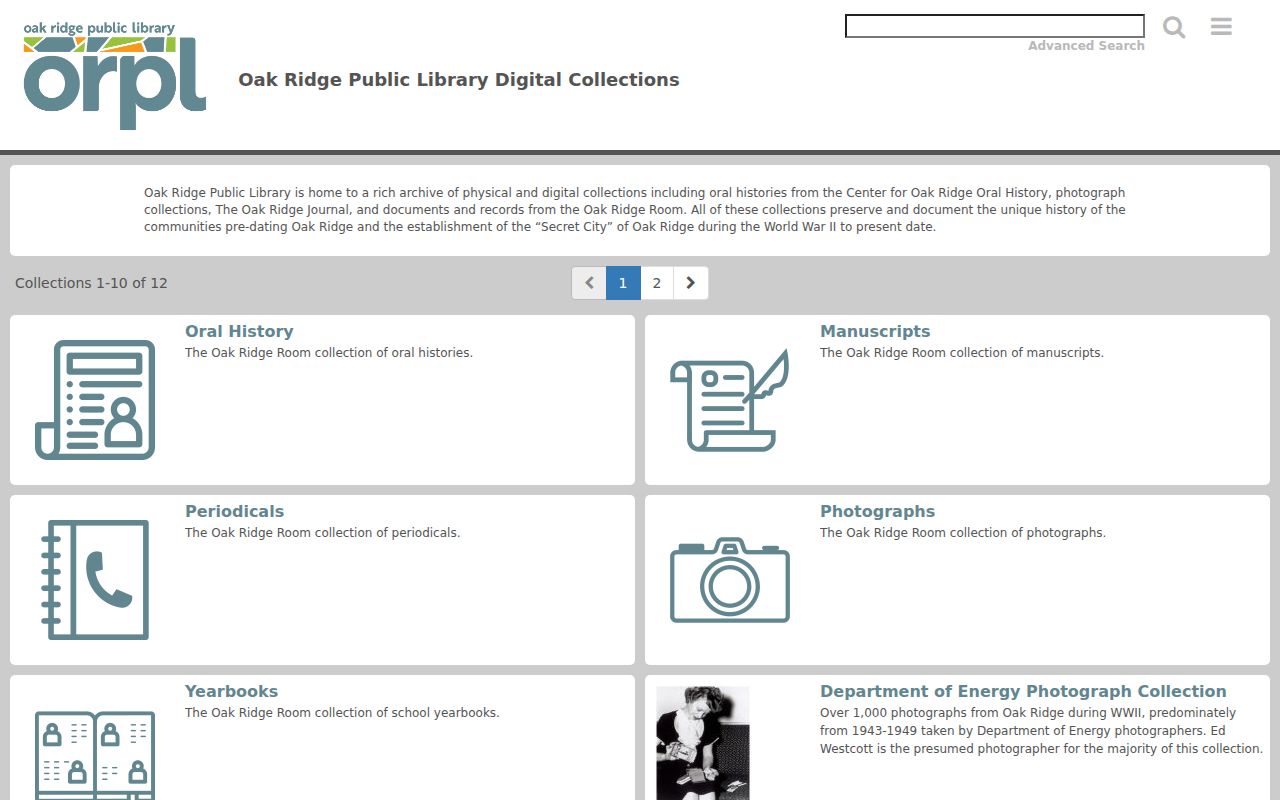
Task: Open the Periodicals collection title
Action: 234,511
